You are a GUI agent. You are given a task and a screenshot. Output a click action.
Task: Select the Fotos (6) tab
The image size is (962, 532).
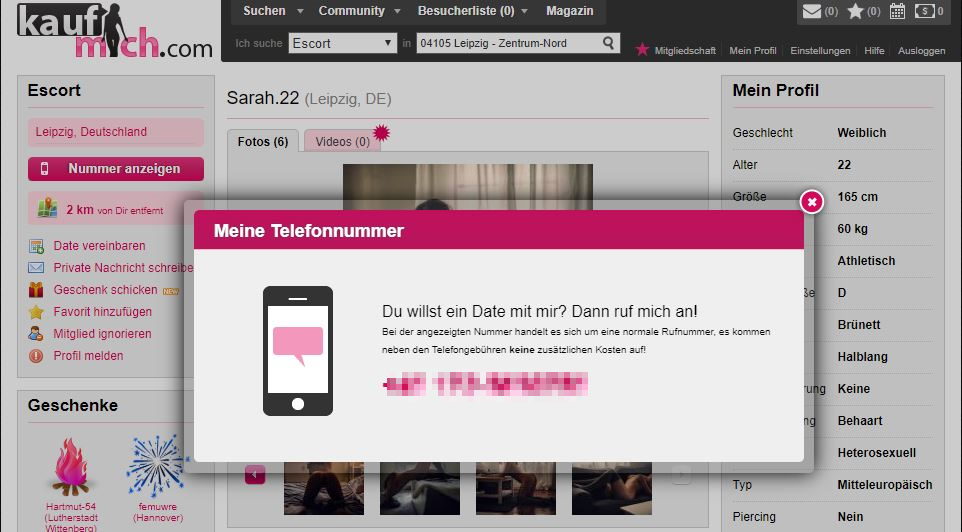[263, 142]
